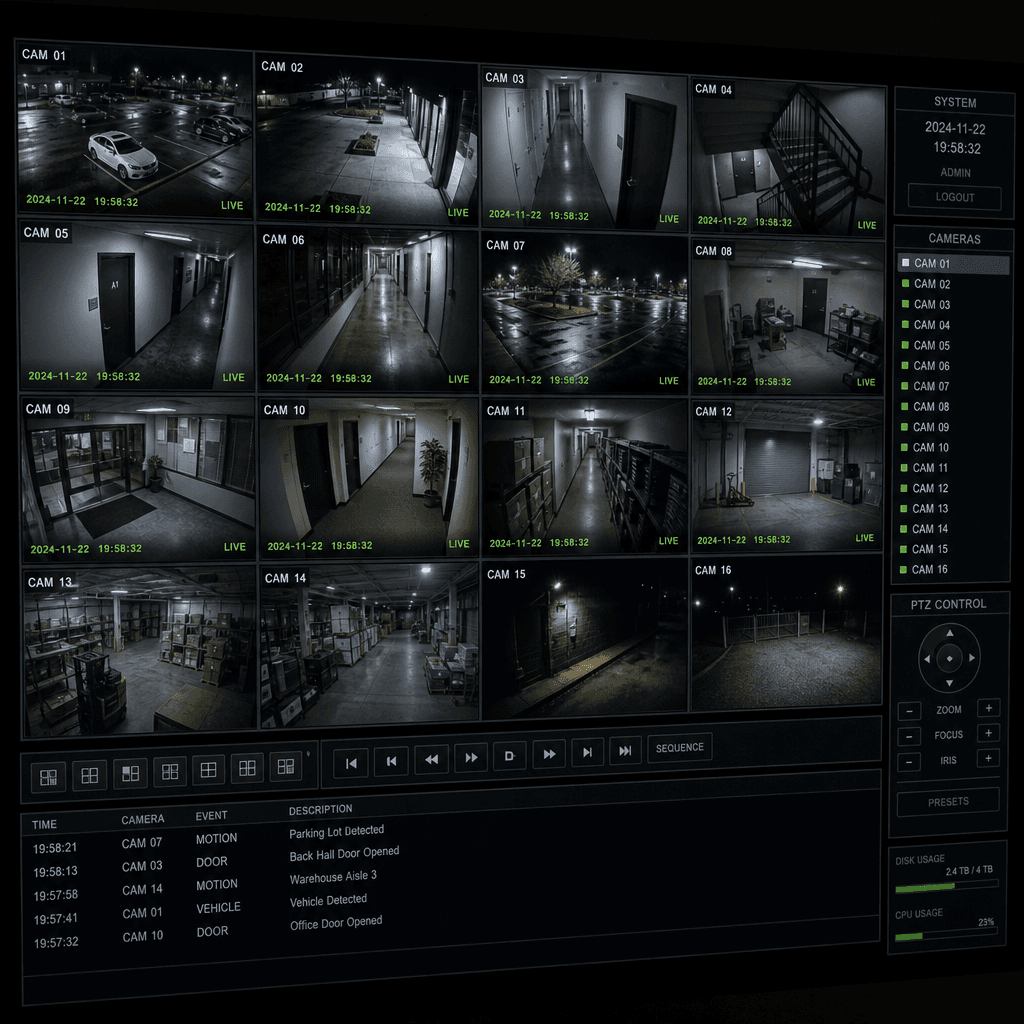Toggle CAM 09 in the cameras list

tap(953, 427)
